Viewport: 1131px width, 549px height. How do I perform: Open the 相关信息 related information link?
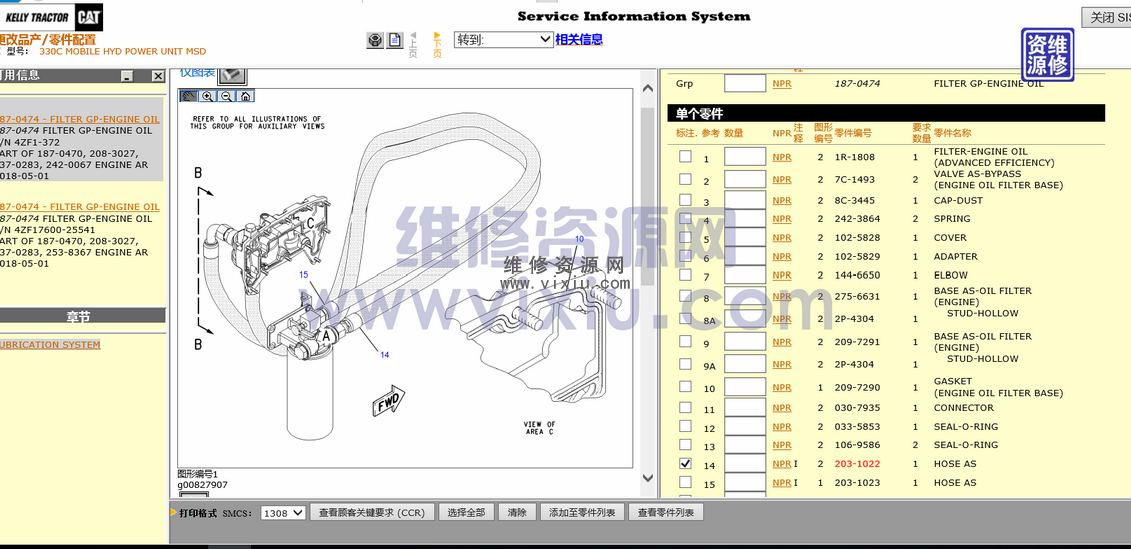[x=579, y=40]
